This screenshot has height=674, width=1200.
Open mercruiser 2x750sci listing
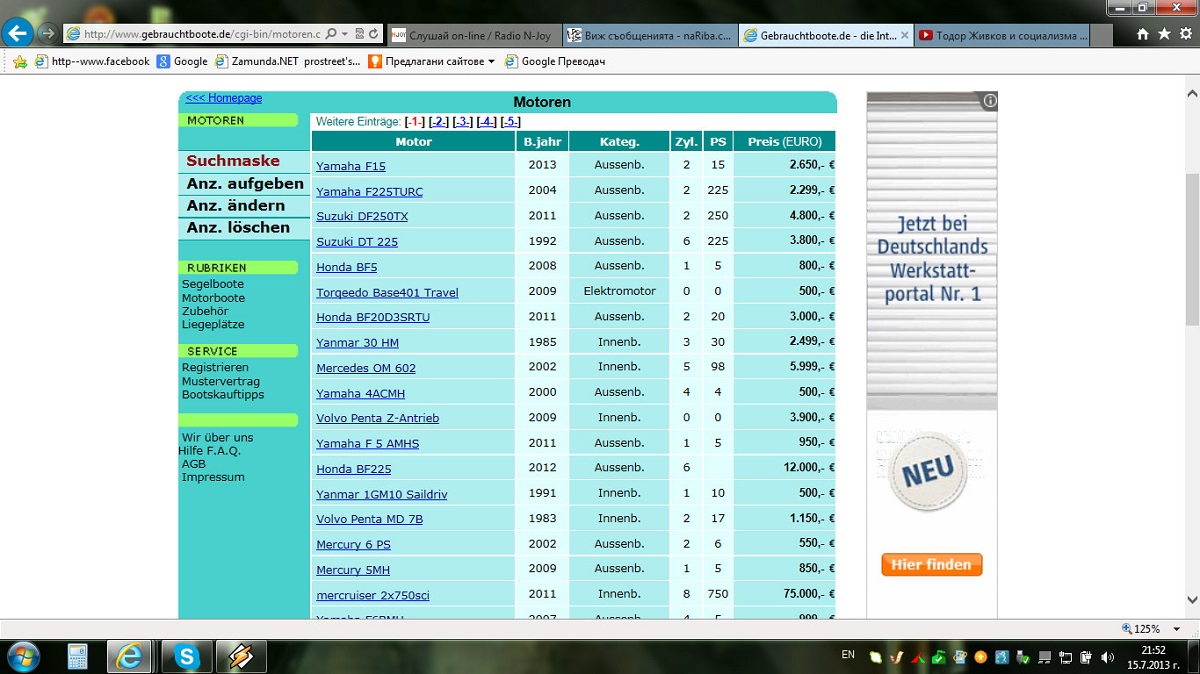point(373,595)
